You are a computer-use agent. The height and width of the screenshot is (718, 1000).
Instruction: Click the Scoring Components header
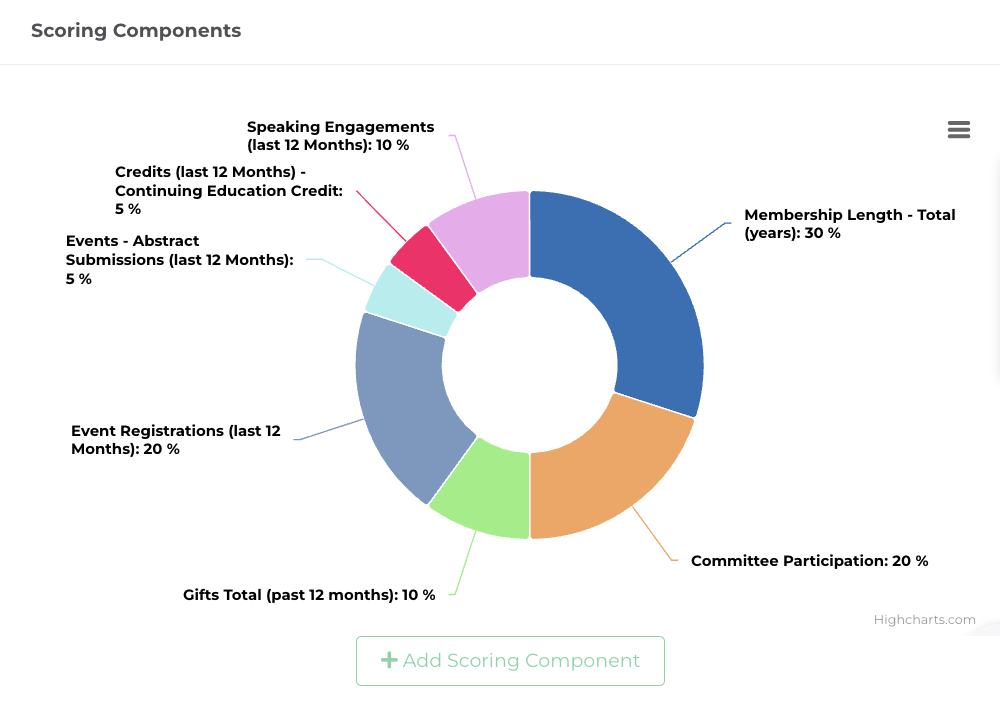[136, 31]
